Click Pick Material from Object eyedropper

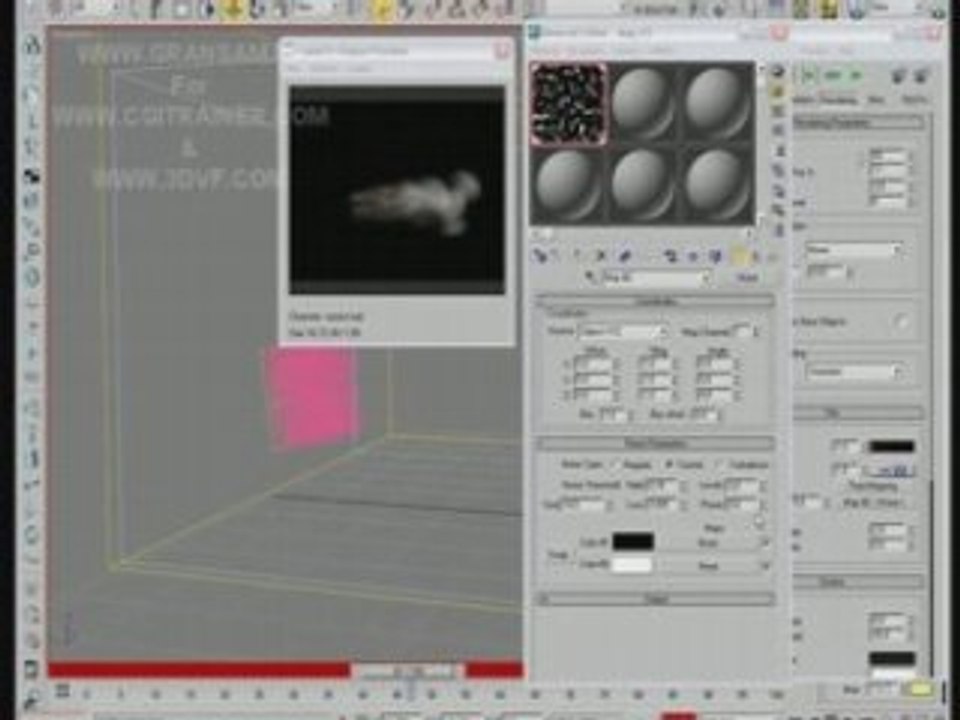(x=590, y=277)
